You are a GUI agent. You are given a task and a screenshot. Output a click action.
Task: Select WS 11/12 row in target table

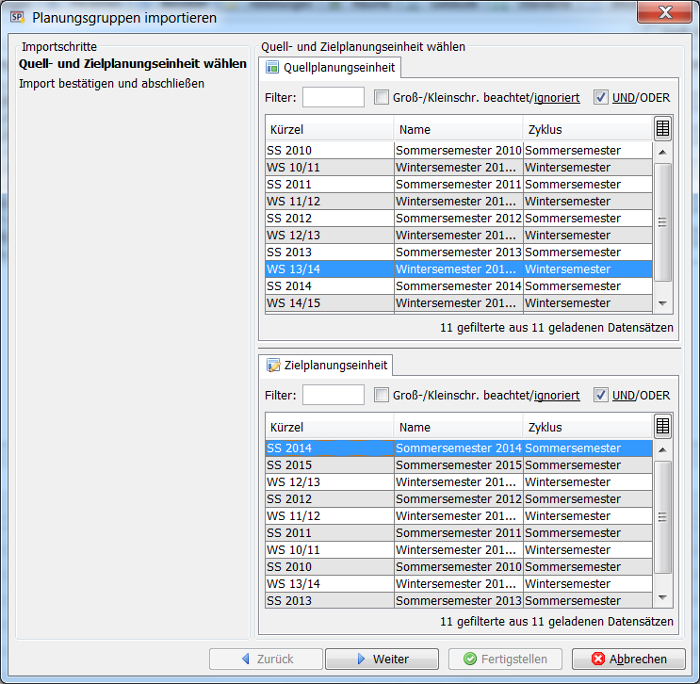coord(459,516)
